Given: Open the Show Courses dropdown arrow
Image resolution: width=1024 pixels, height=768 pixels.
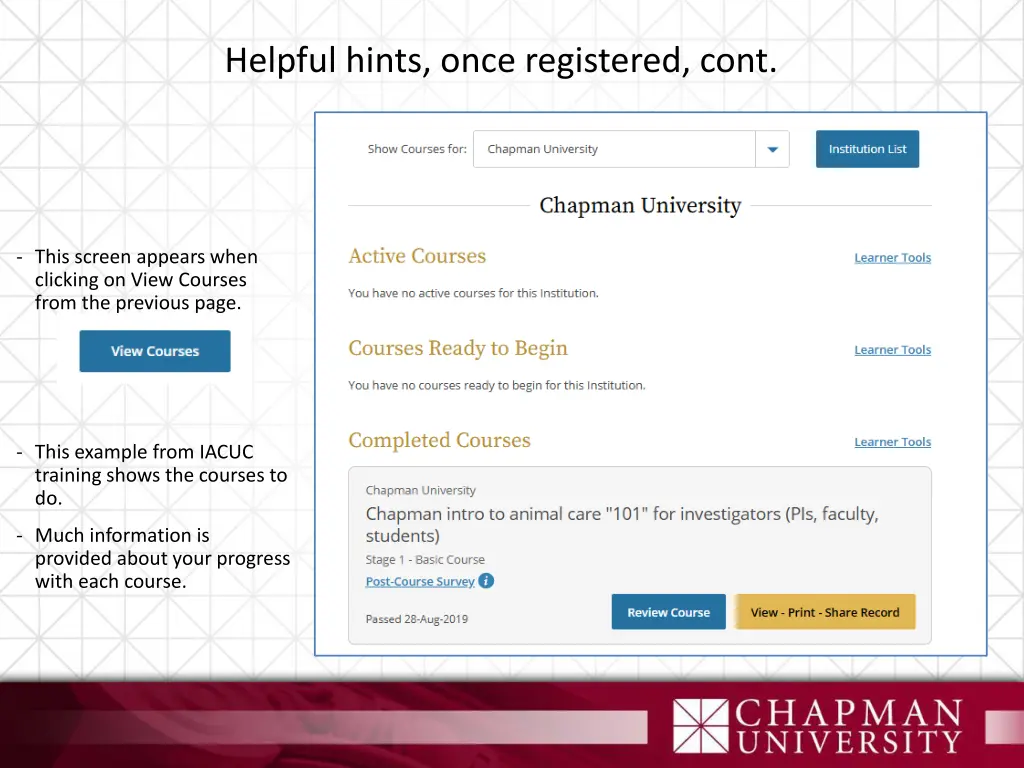Looking at the screenshot, I should tap(773, 149).
